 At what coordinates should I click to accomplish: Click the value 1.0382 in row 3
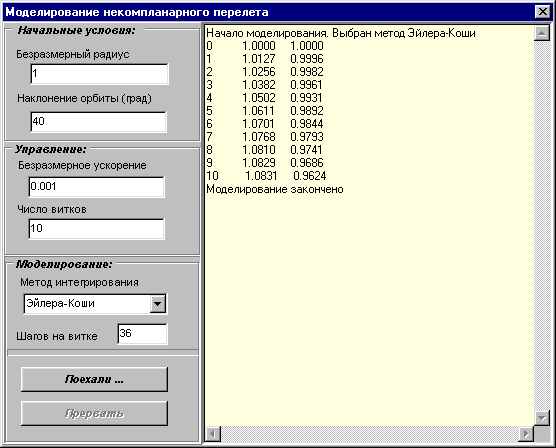[x=259, y=85]
